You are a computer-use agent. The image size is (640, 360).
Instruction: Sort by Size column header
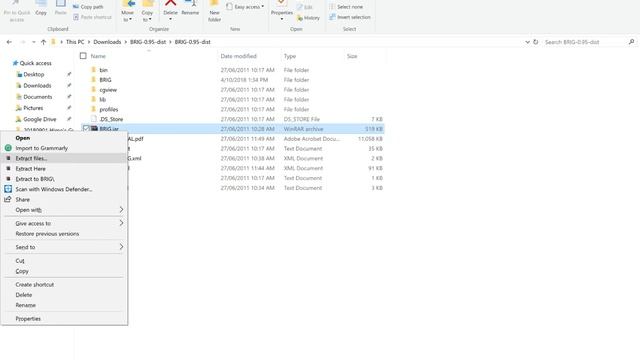(x=352, y=56)
